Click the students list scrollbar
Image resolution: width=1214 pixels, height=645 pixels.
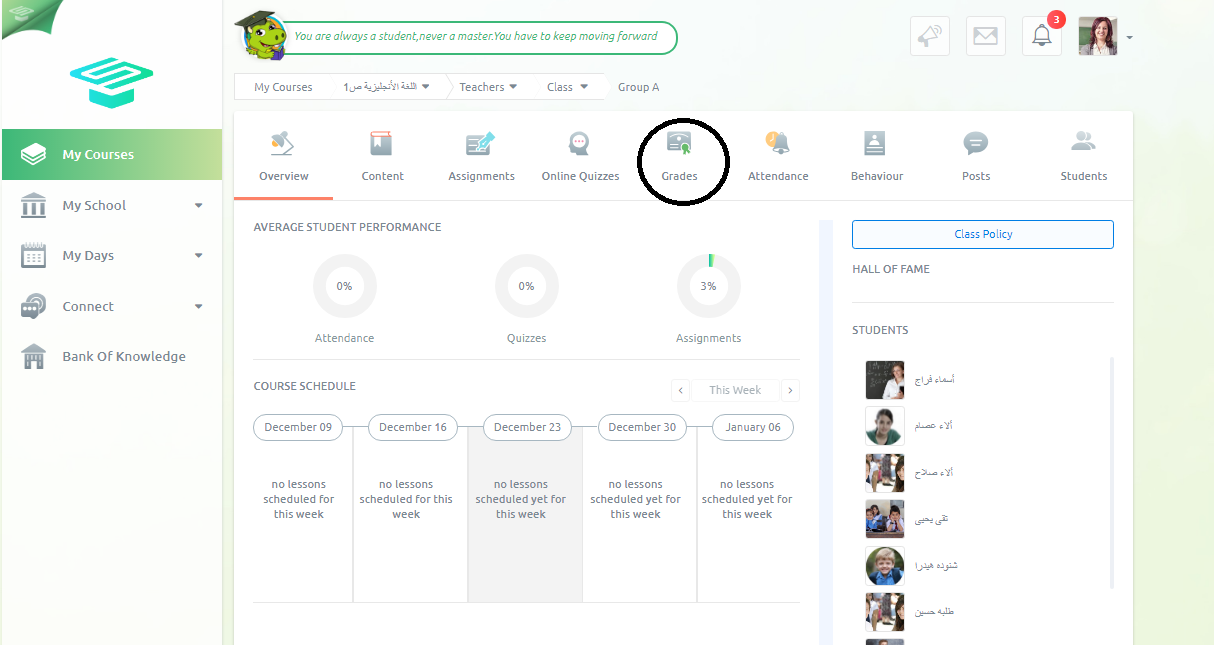tap(1112, 472)
